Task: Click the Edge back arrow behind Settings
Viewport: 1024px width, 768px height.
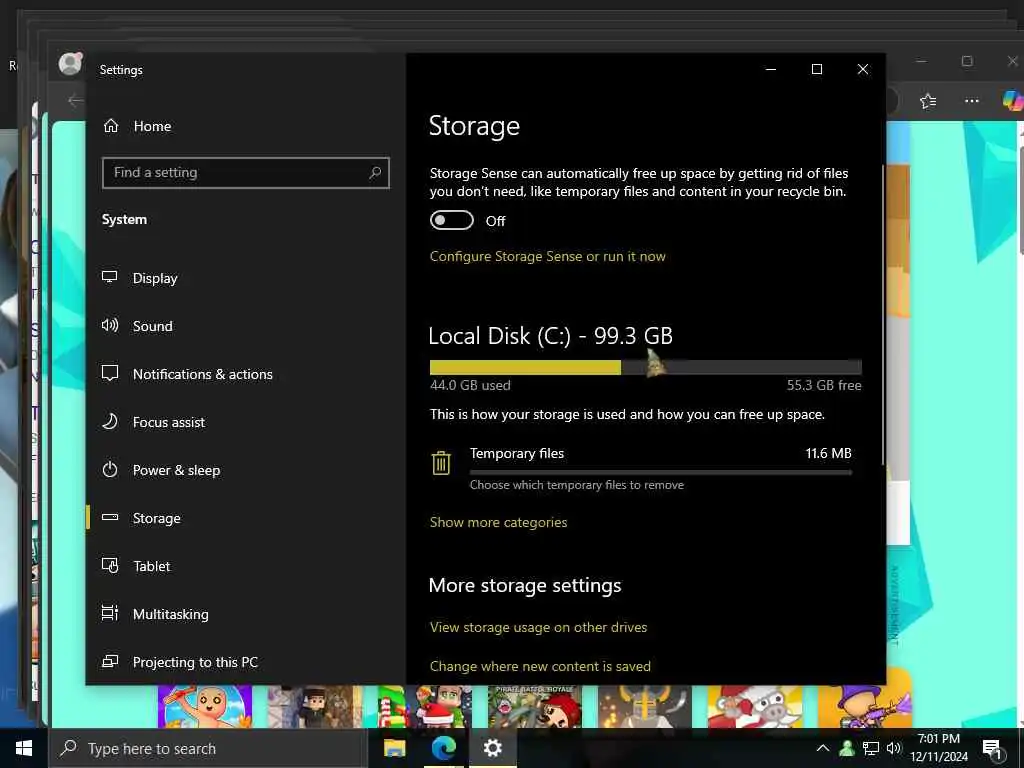Action: click(75, 101)
